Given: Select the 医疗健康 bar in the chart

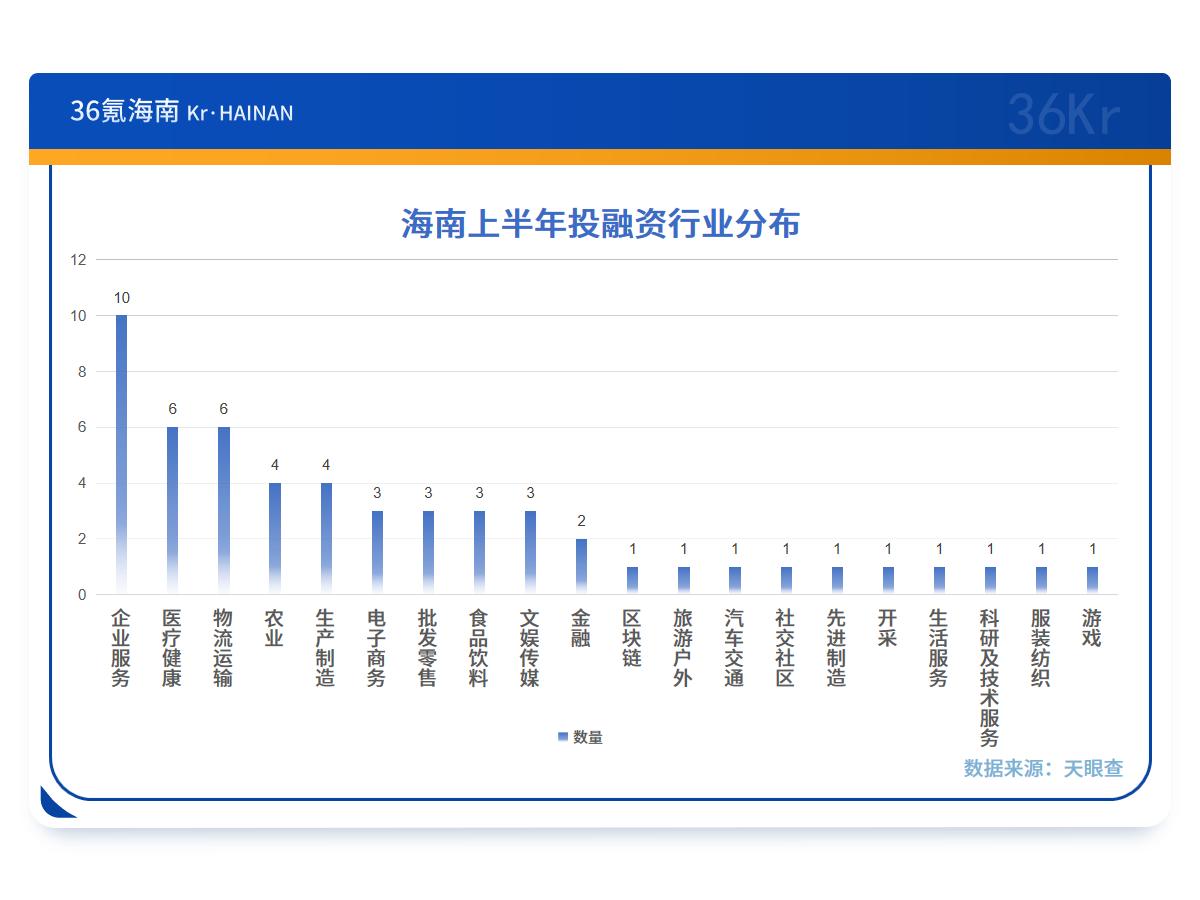Looking at the screenshot, I should (172, 511).
